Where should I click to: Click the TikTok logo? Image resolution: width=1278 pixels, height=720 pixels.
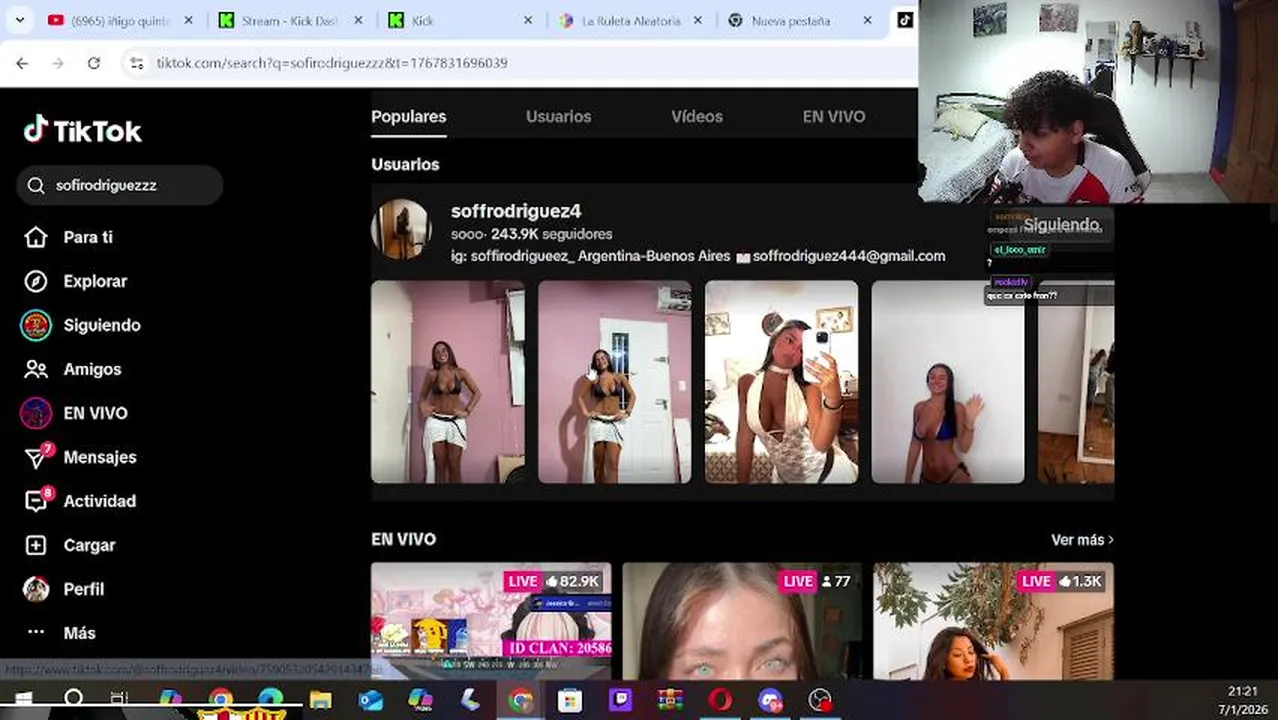82,130
